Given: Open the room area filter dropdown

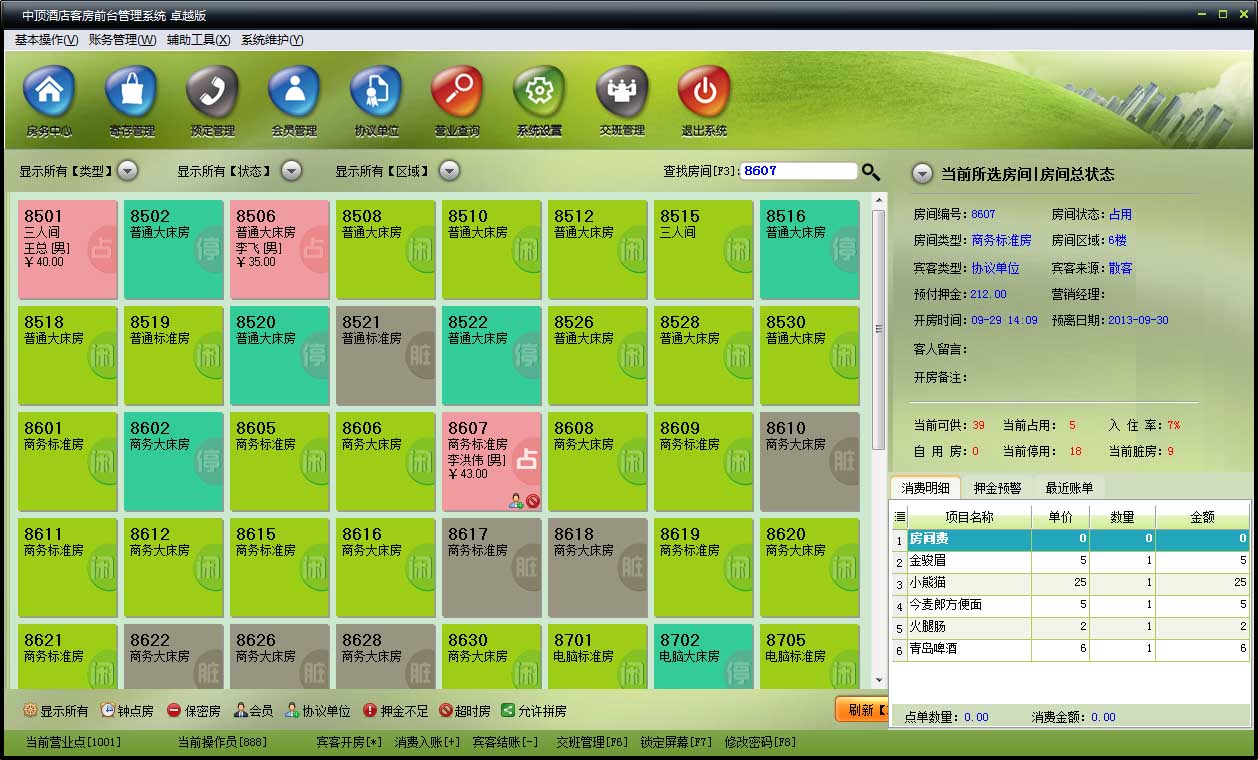Looking at the screenshot, I should (x=449, y=170).
